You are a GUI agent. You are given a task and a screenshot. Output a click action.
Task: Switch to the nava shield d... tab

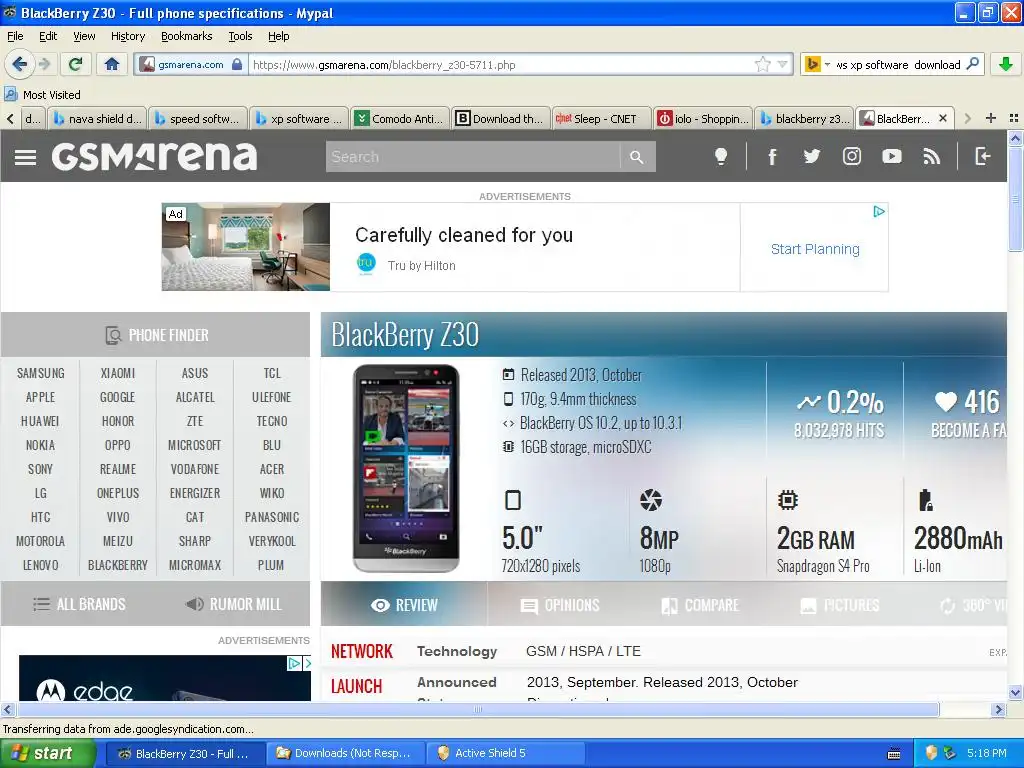point(97,118)
